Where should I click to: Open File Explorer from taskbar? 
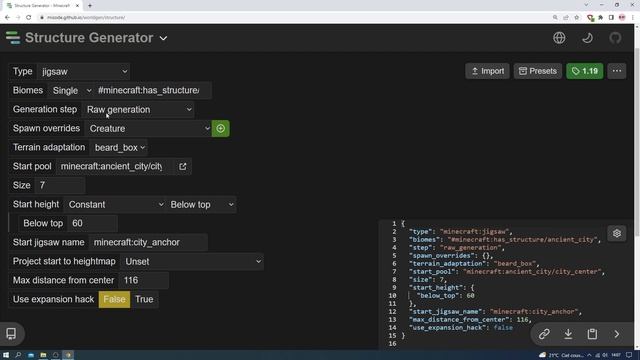click(x=43, y=355)
